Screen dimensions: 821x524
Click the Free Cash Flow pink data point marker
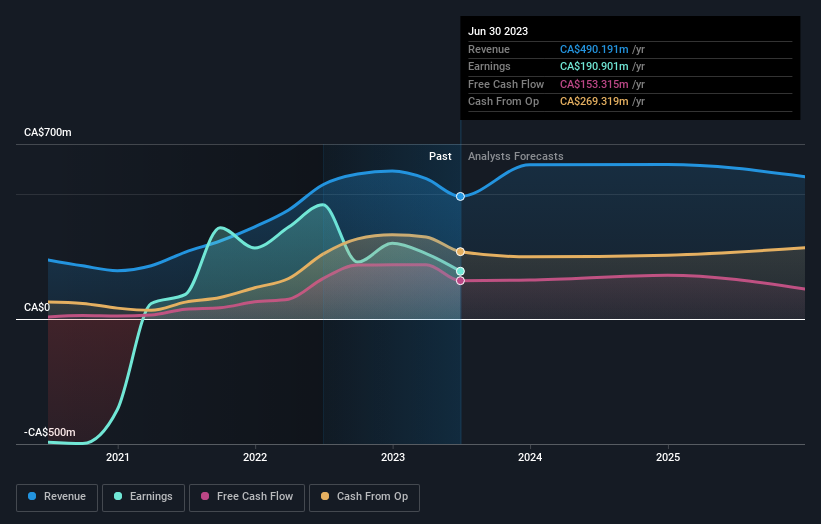pos(460,281)
